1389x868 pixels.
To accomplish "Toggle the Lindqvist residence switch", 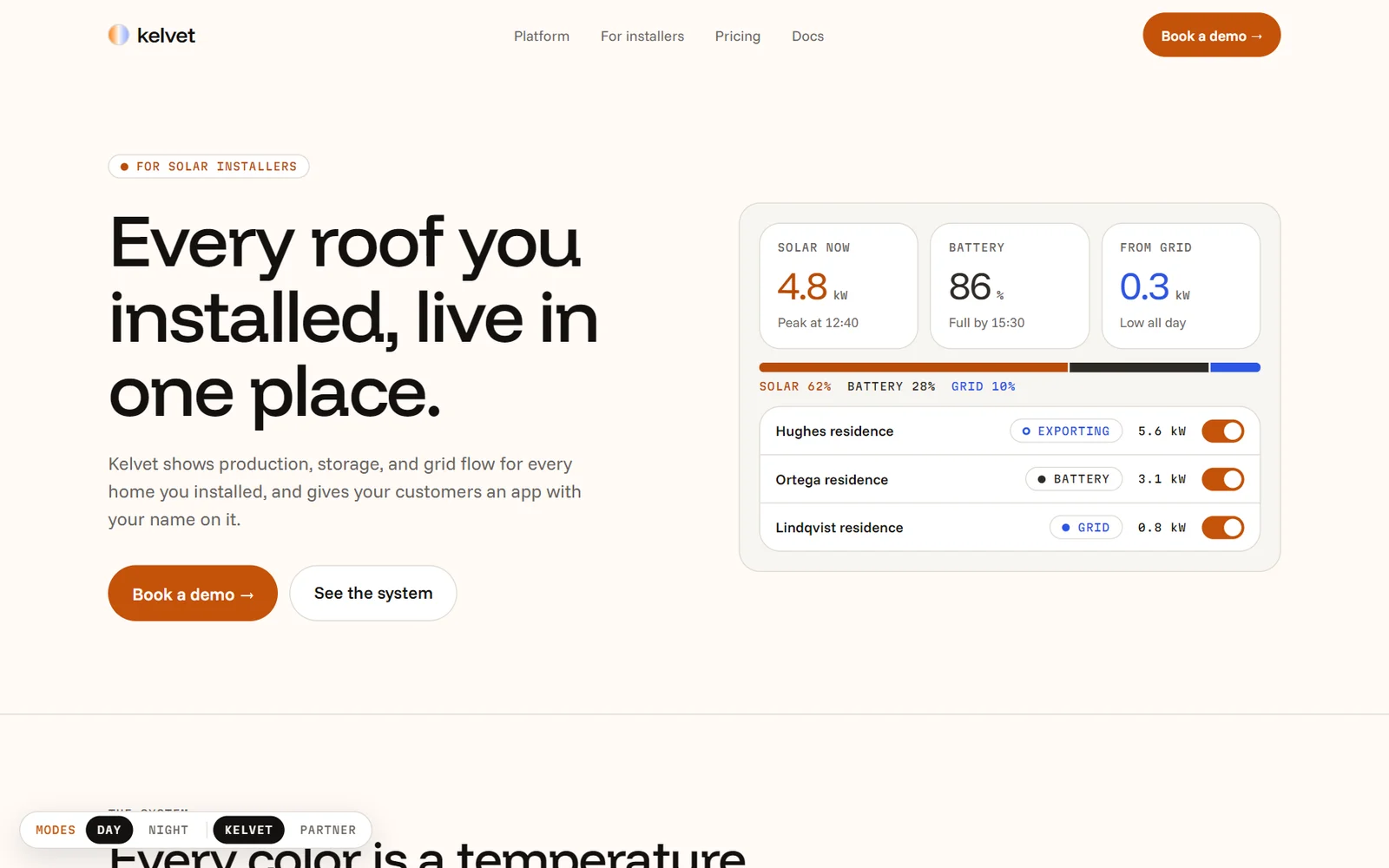I will point(1222,528).
